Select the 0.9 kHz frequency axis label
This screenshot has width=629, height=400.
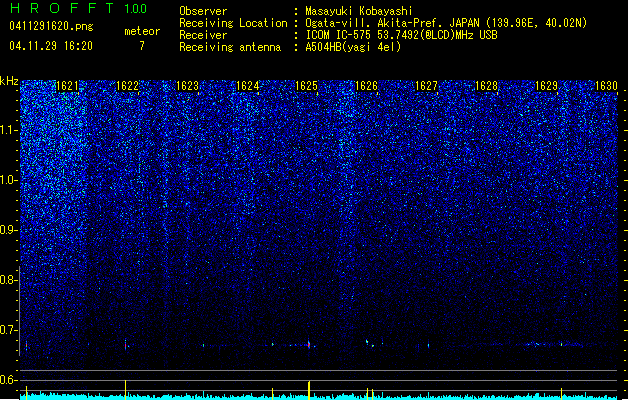(9, 230)
